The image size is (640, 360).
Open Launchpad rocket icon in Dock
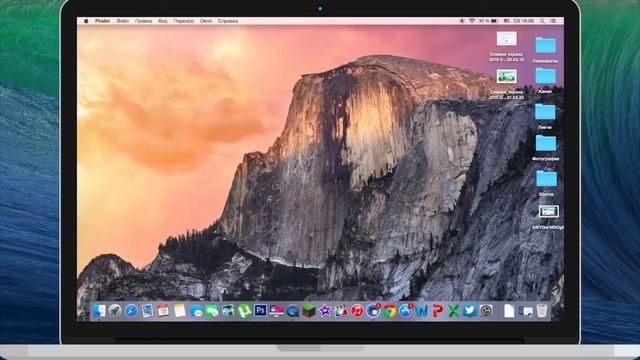[115, 311]
